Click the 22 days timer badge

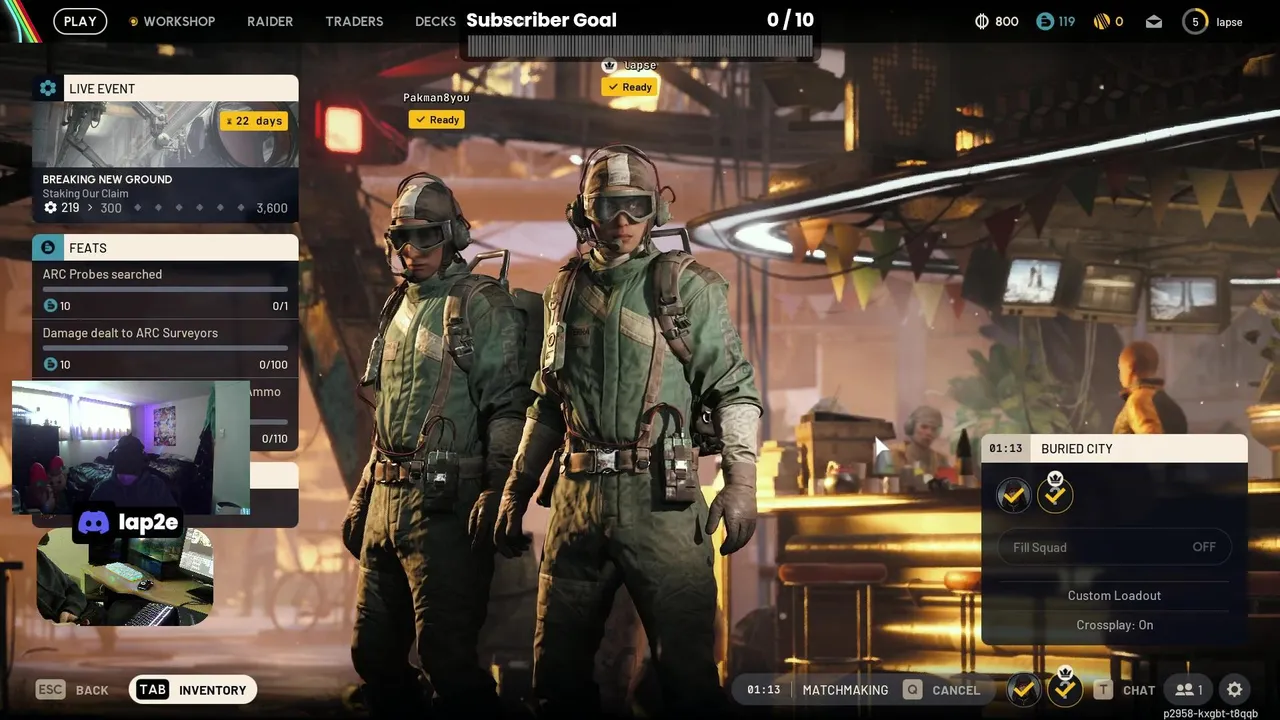pyautogui.click(x=254, y=121)
